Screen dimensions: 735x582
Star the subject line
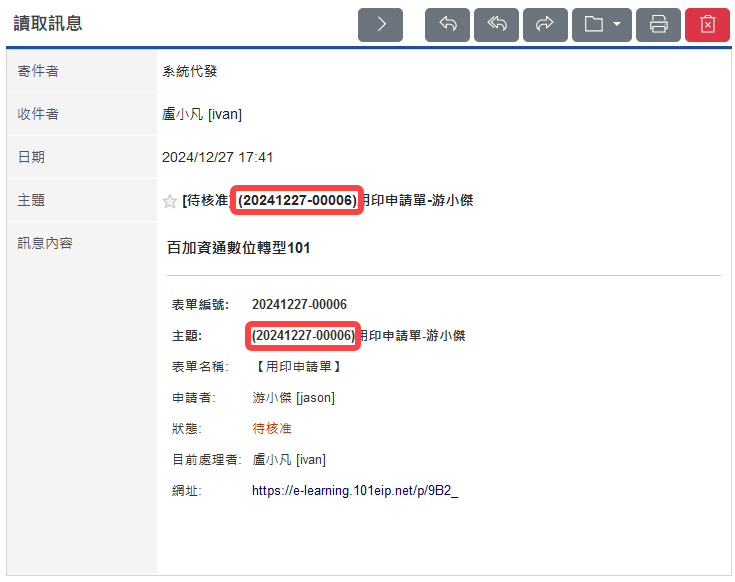point(170,201)
